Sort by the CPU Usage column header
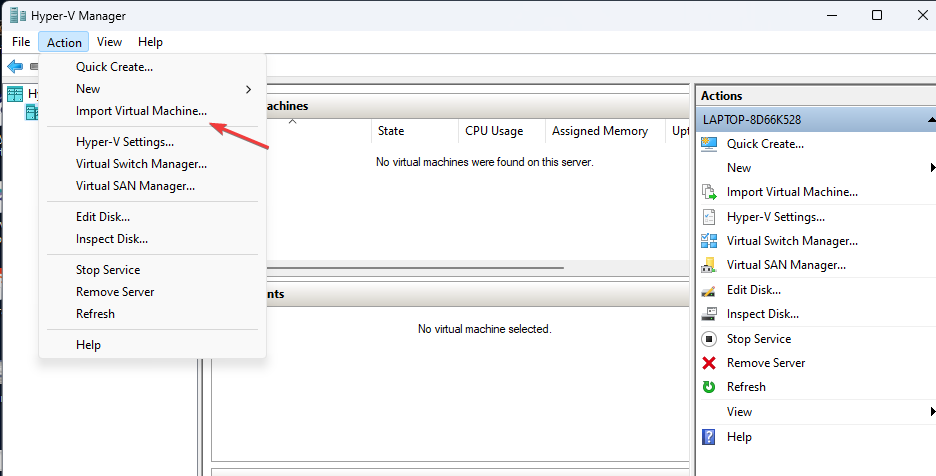This screenshot has height=476, width=936. point(501,131)
